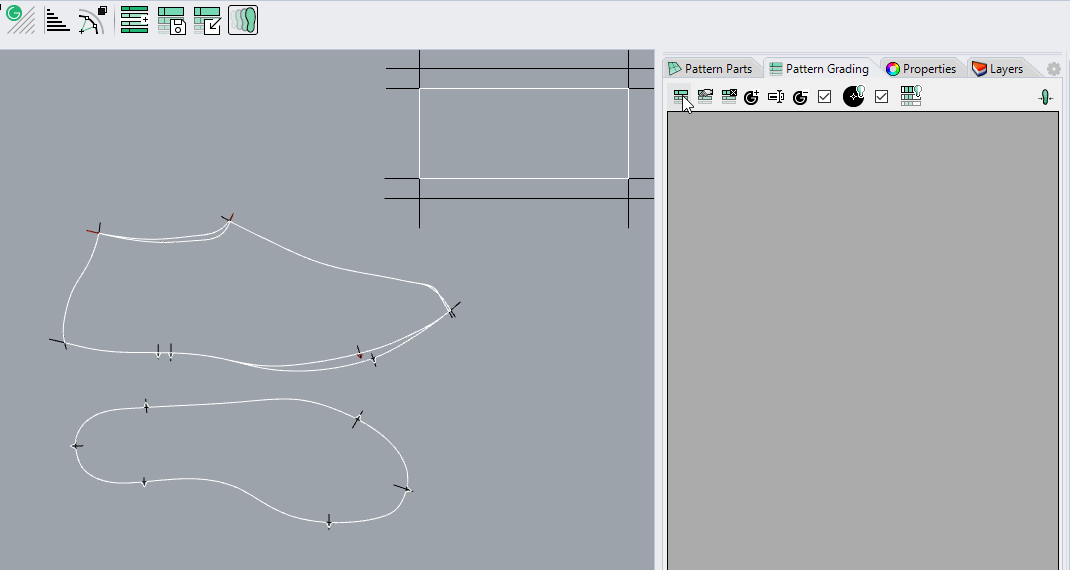Click the import grading table icon

pos(207,20)
